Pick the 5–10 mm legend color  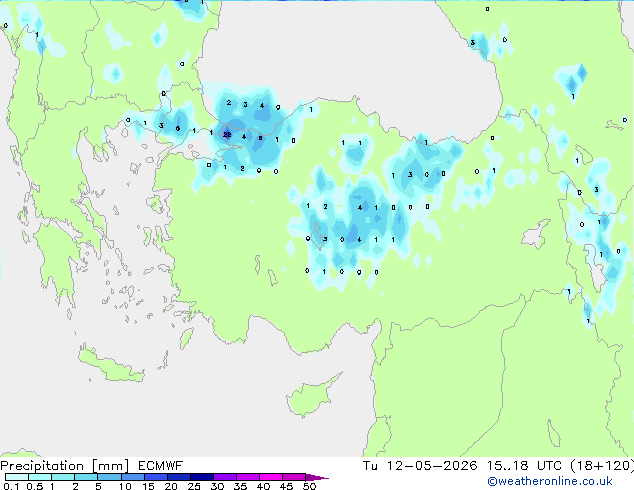point(109,477)
